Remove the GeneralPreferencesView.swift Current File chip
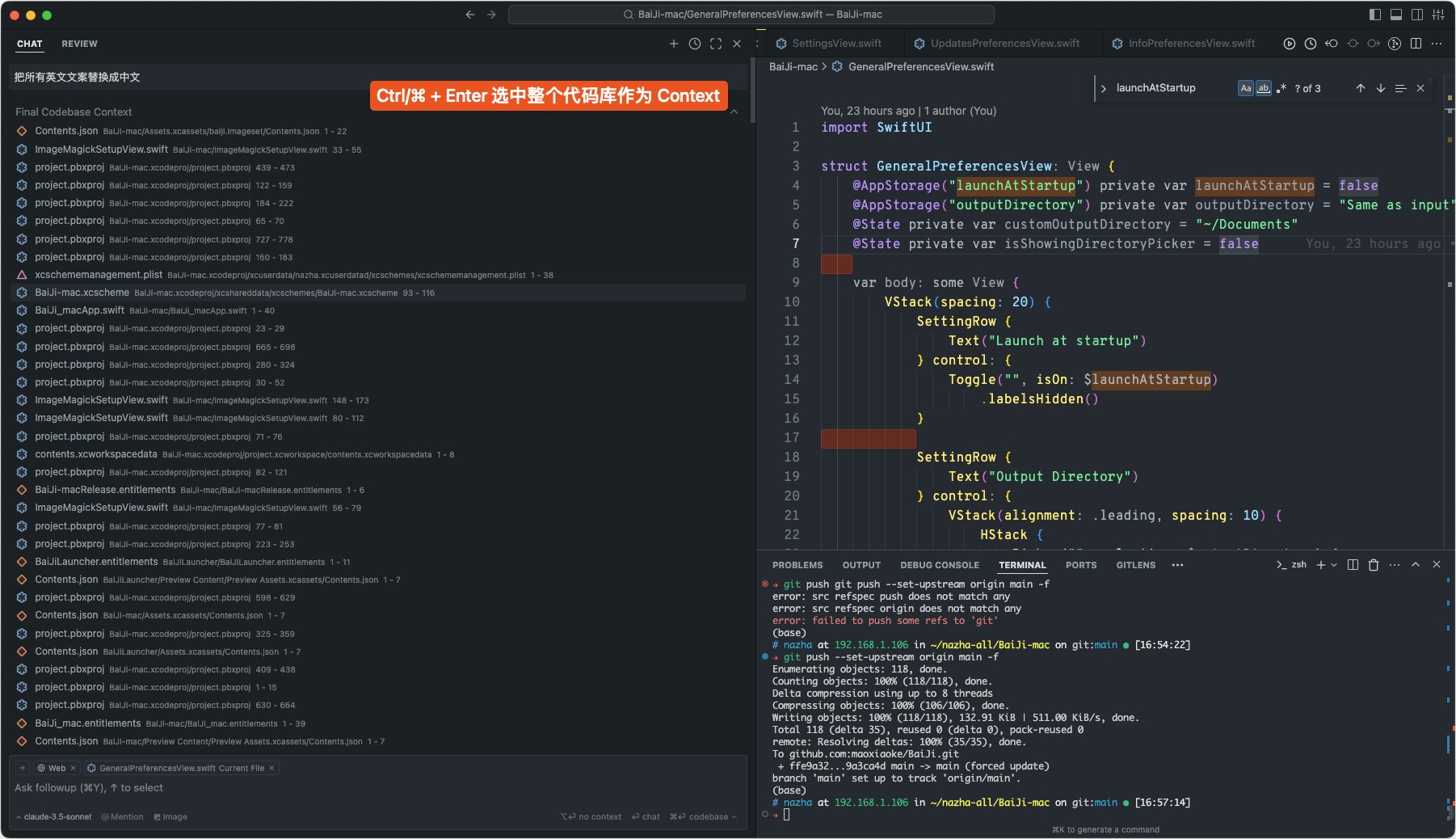Image resolution: width=1456 pixels, height=839 pixels. (271, 769)
